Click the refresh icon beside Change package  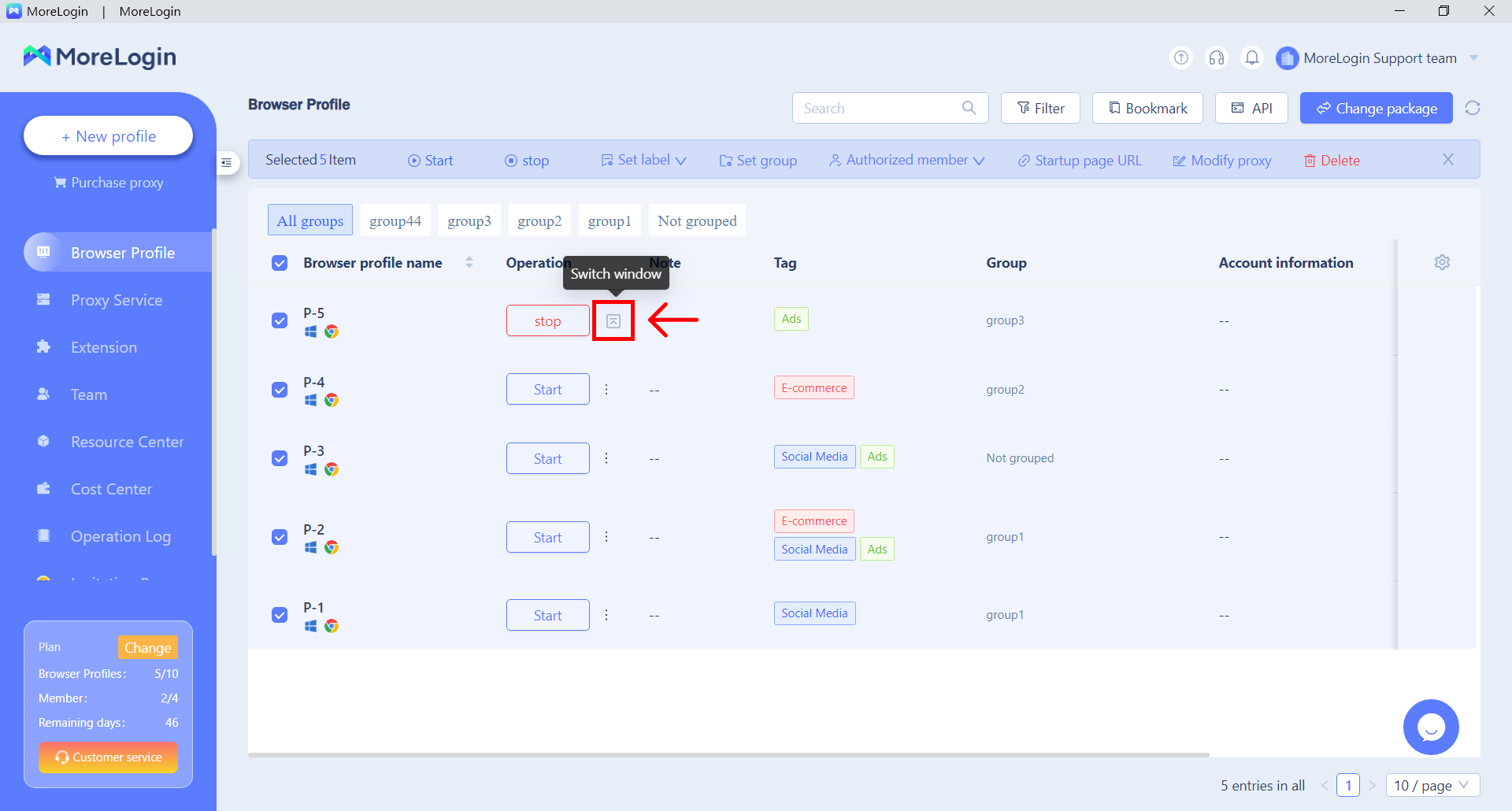[x=1473, y=108]
